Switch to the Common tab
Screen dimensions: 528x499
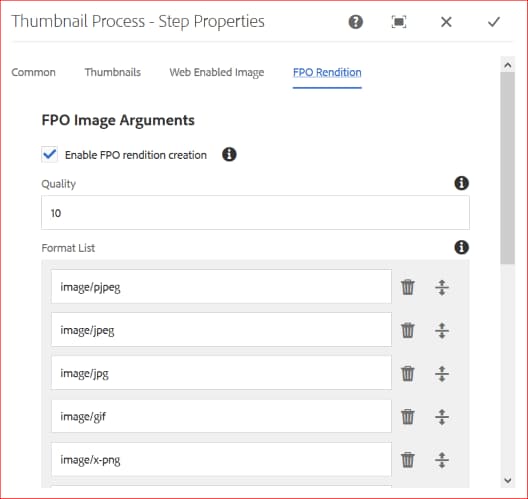click(x=33, y=72)
